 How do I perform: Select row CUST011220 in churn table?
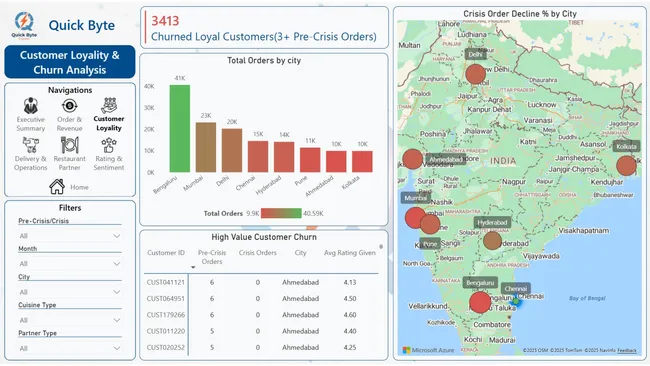click(x=261, y=331)
